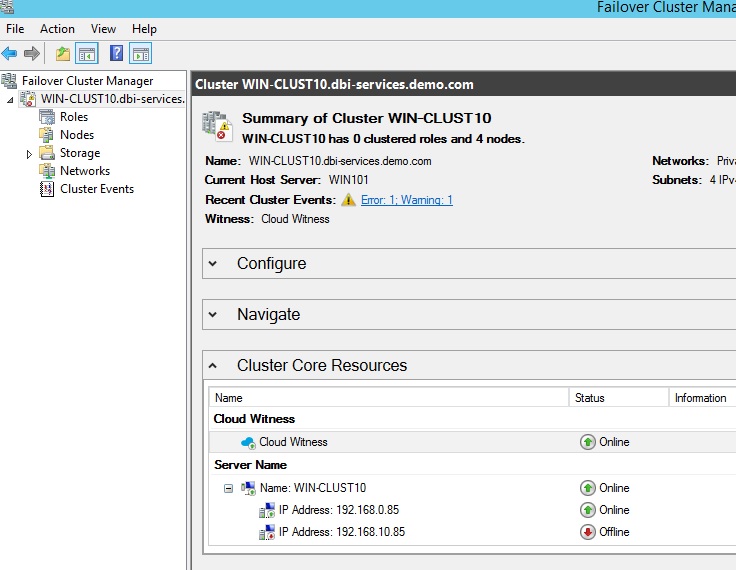Expand the Configure section chevron

click(x=213, y=264)
